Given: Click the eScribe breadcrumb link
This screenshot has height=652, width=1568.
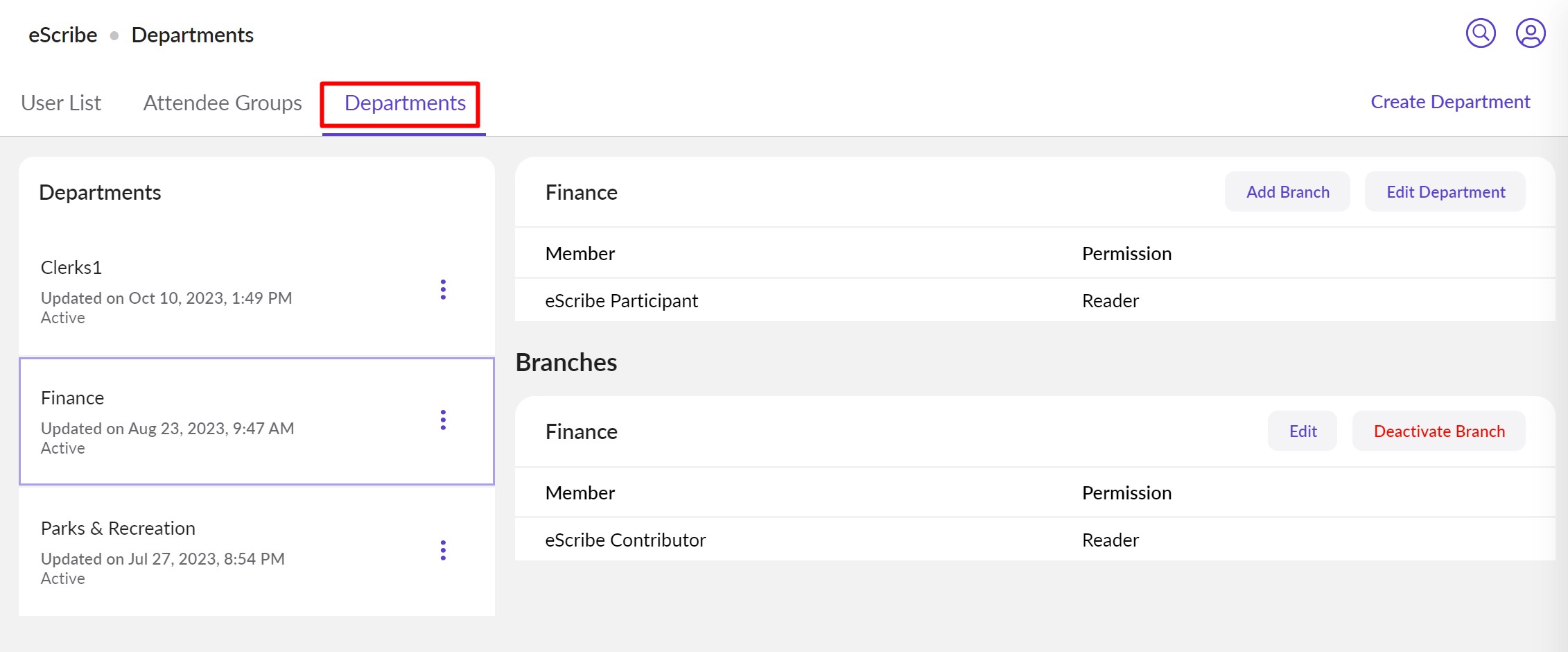Looking at the screenshot, I should click(62, 35).
